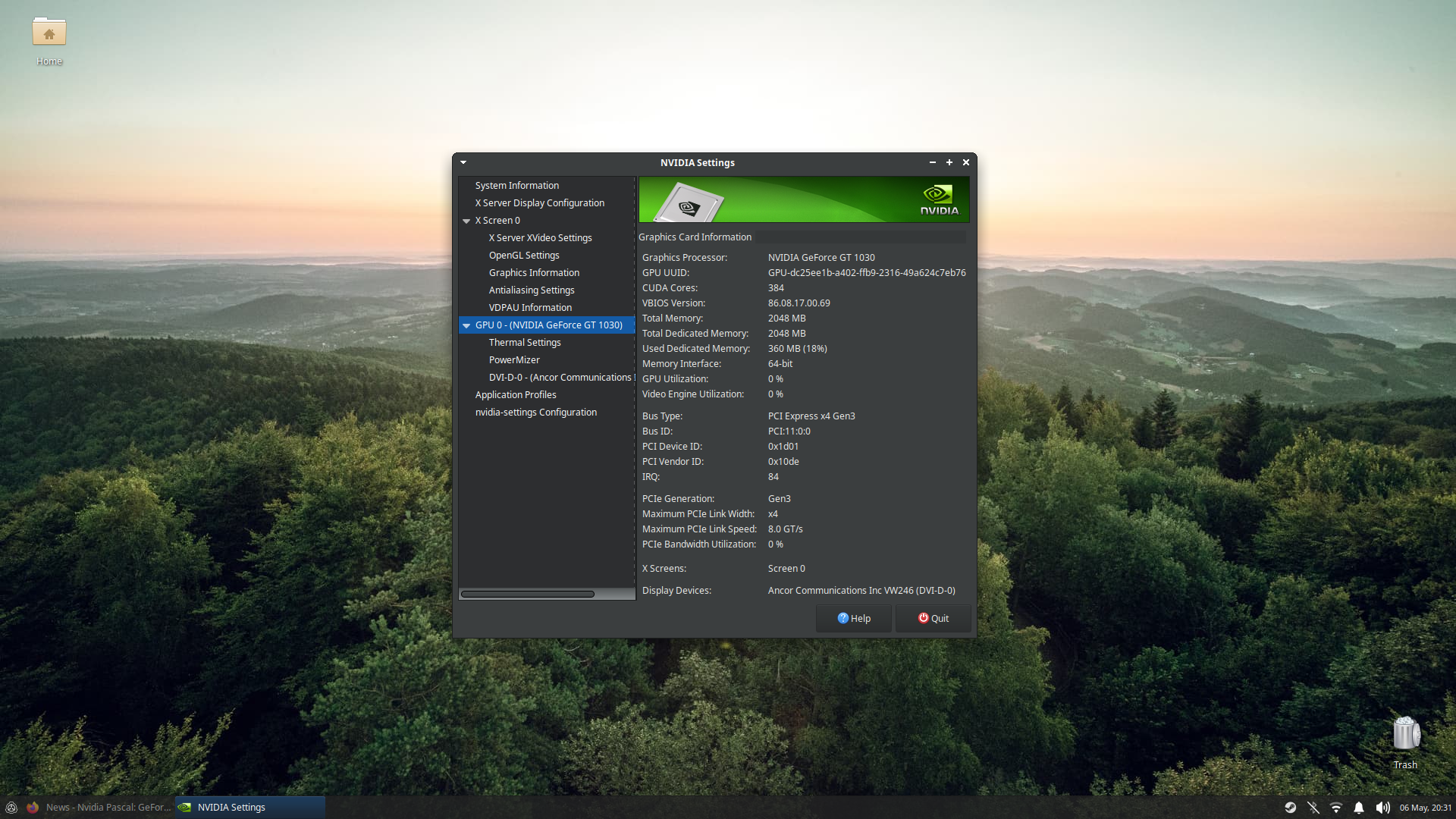Open X Server XVideo Settings

[540, 238]
